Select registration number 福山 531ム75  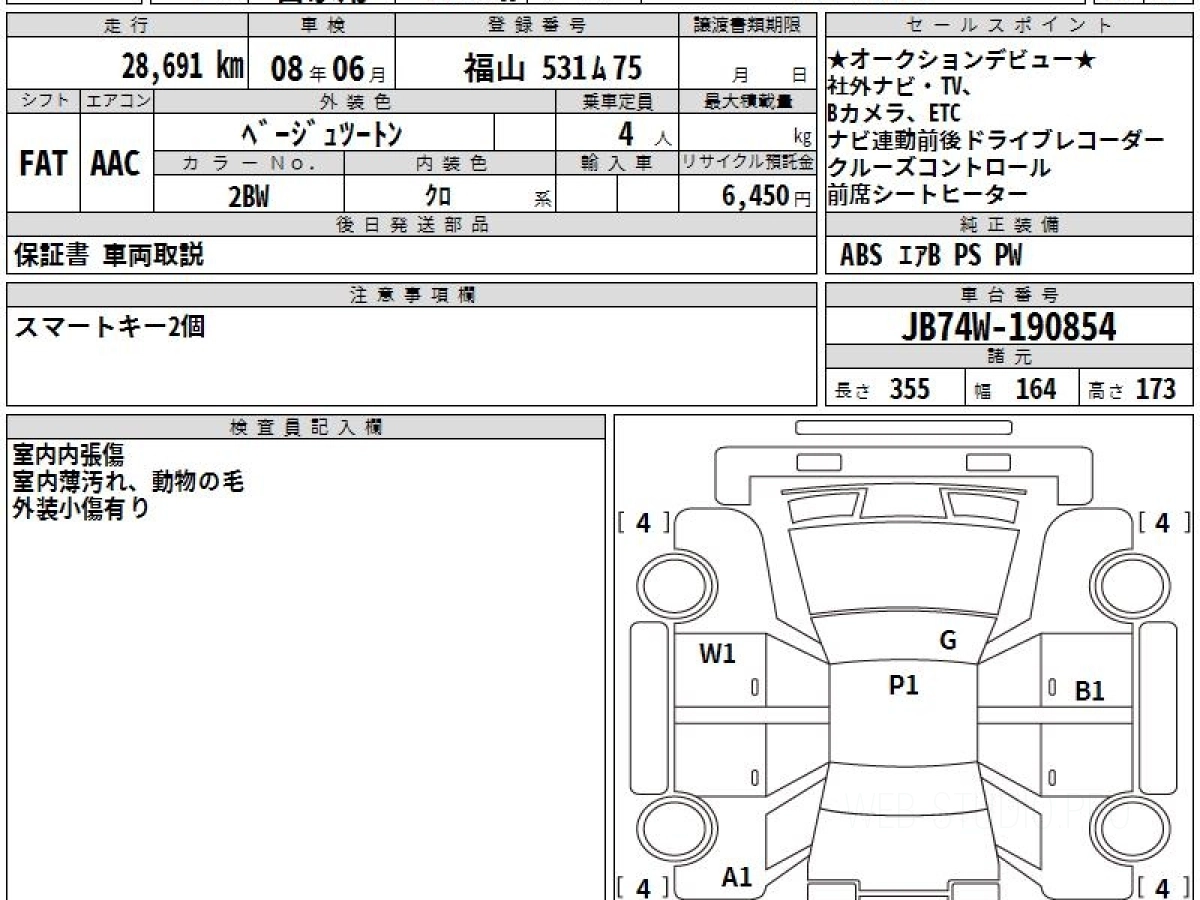click(552, 68)
